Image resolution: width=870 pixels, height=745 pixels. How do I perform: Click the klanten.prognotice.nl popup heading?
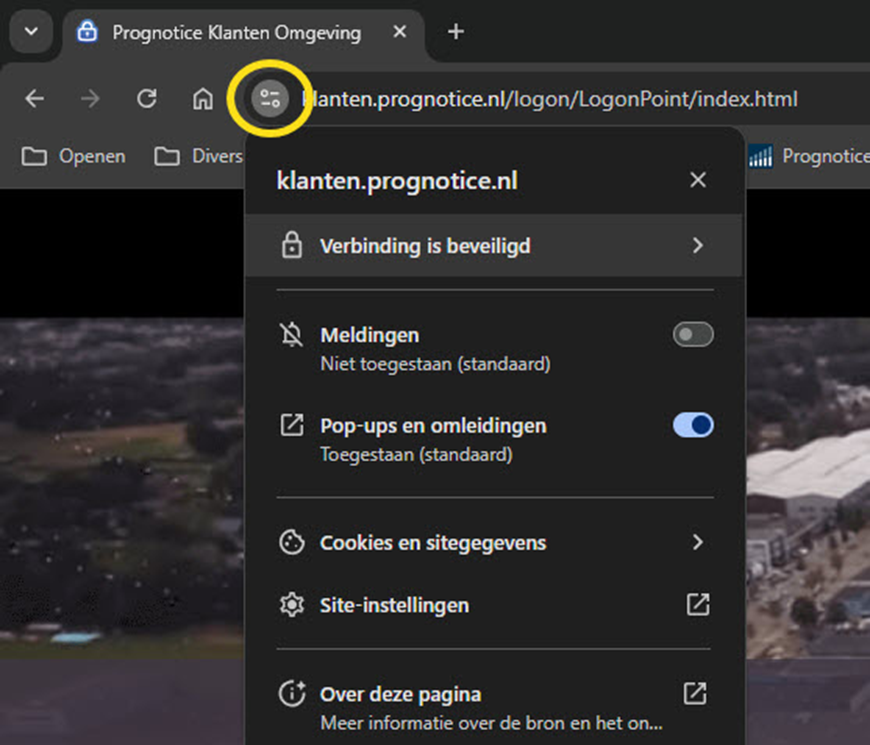[397, 181]
